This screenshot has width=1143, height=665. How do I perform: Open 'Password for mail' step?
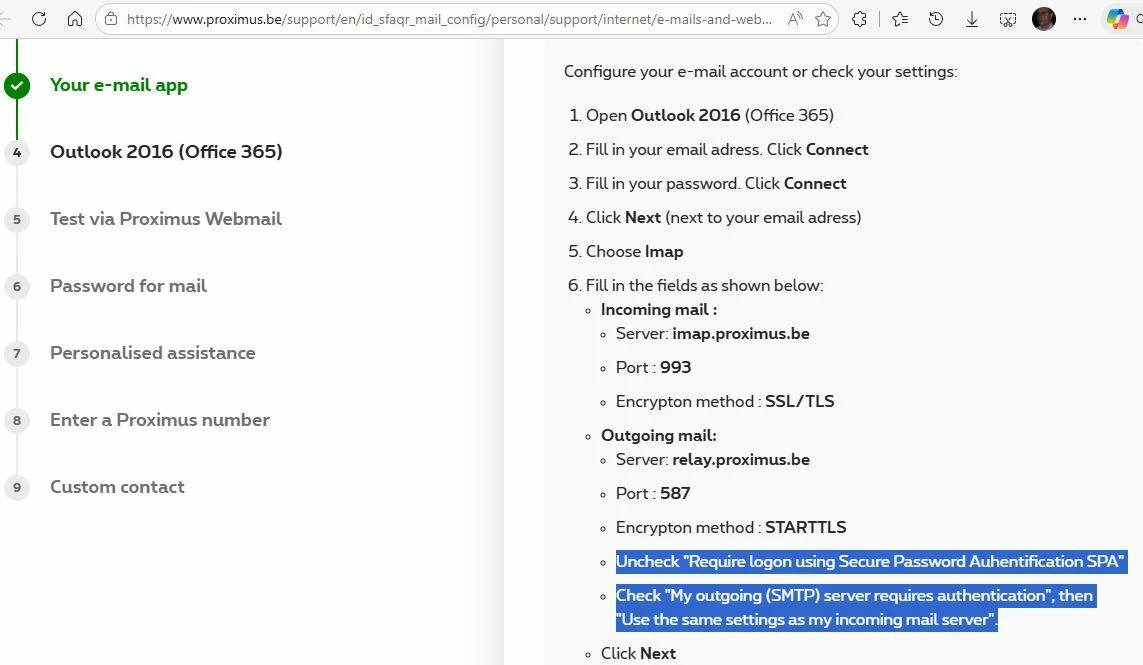point(128,286)
